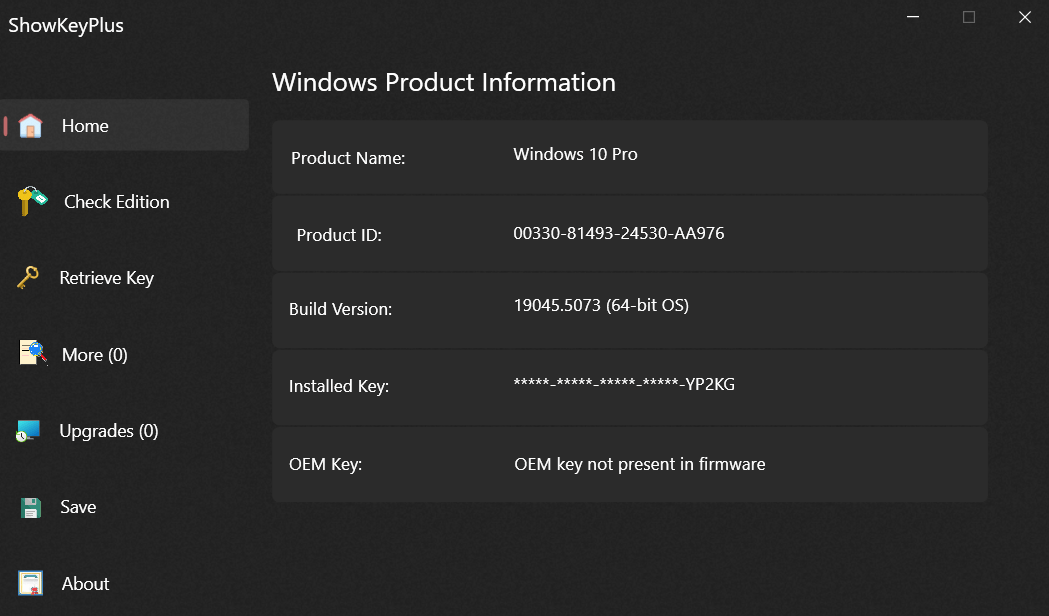Select the OEM key not present message
The image size is (1049, 616).
(640, 464)
